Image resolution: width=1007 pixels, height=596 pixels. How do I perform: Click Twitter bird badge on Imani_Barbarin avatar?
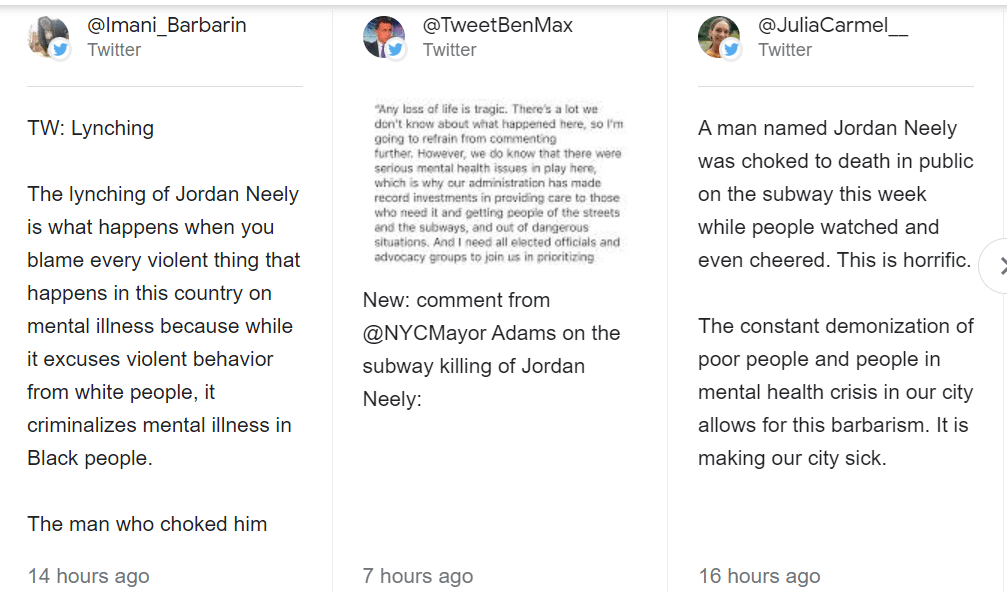[60, 50]
